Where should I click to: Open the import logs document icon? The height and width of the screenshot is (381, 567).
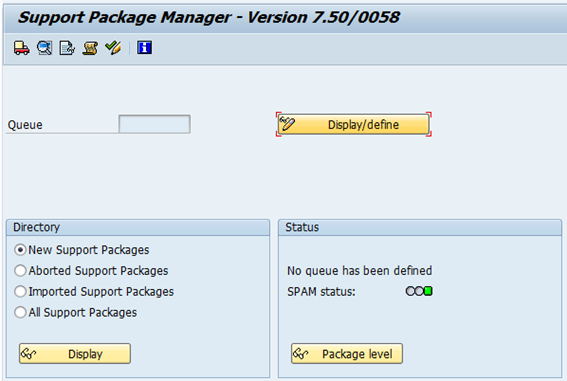click(67, 48)
